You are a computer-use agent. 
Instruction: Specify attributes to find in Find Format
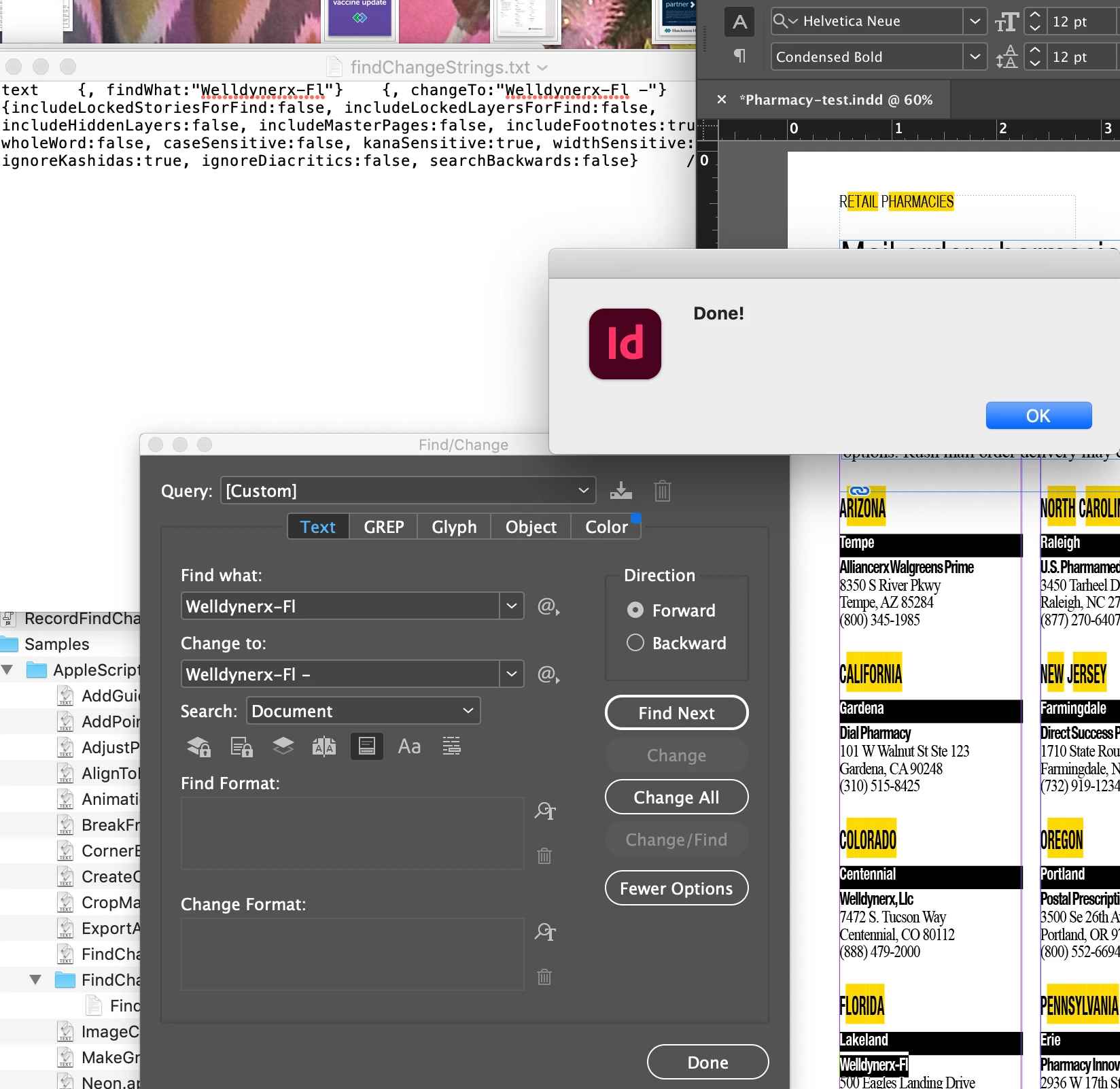(x=545, y=810)
